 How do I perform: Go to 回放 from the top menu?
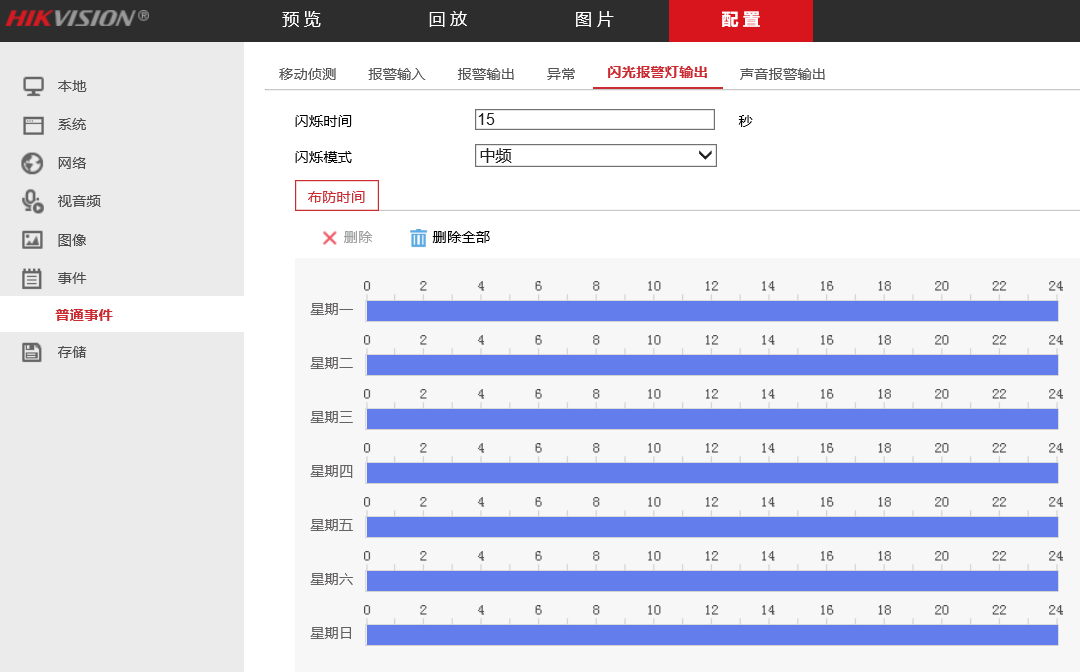point(447,20)
